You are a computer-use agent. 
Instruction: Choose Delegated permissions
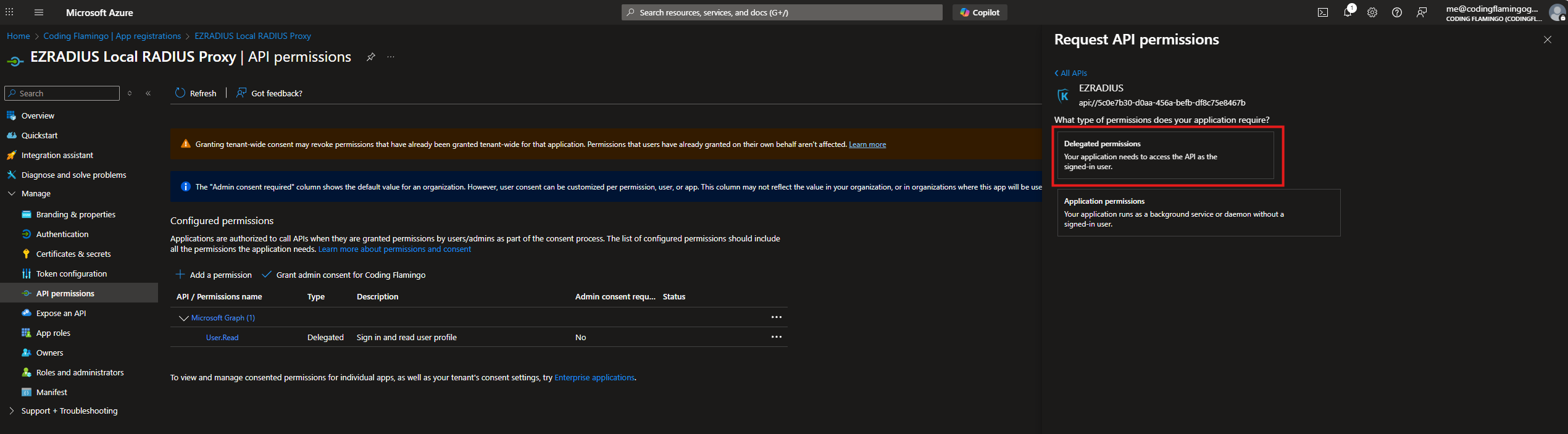click(1166, 155)
